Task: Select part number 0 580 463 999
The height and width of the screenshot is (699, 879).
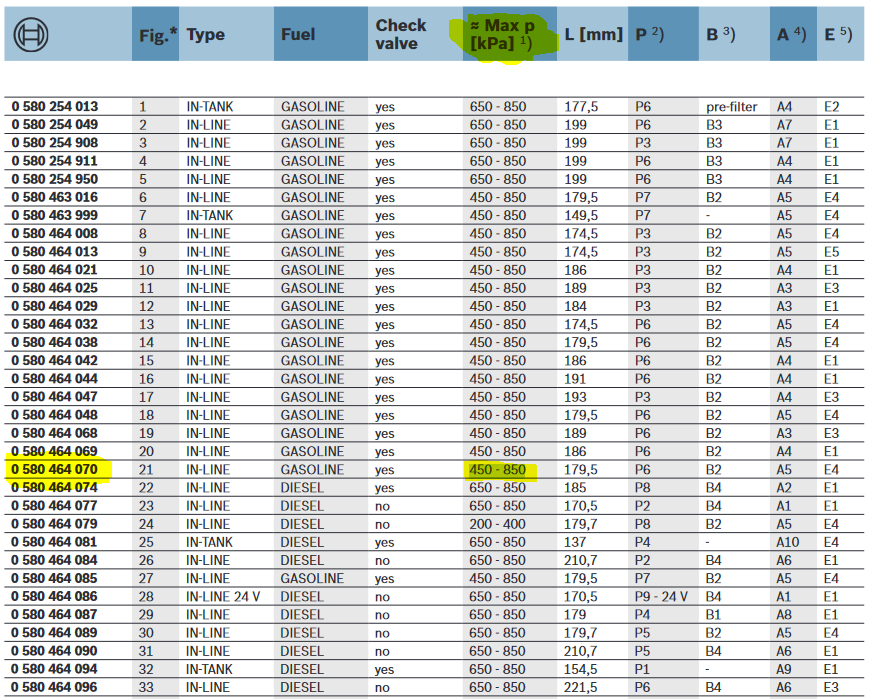Action: pos(55,216)
